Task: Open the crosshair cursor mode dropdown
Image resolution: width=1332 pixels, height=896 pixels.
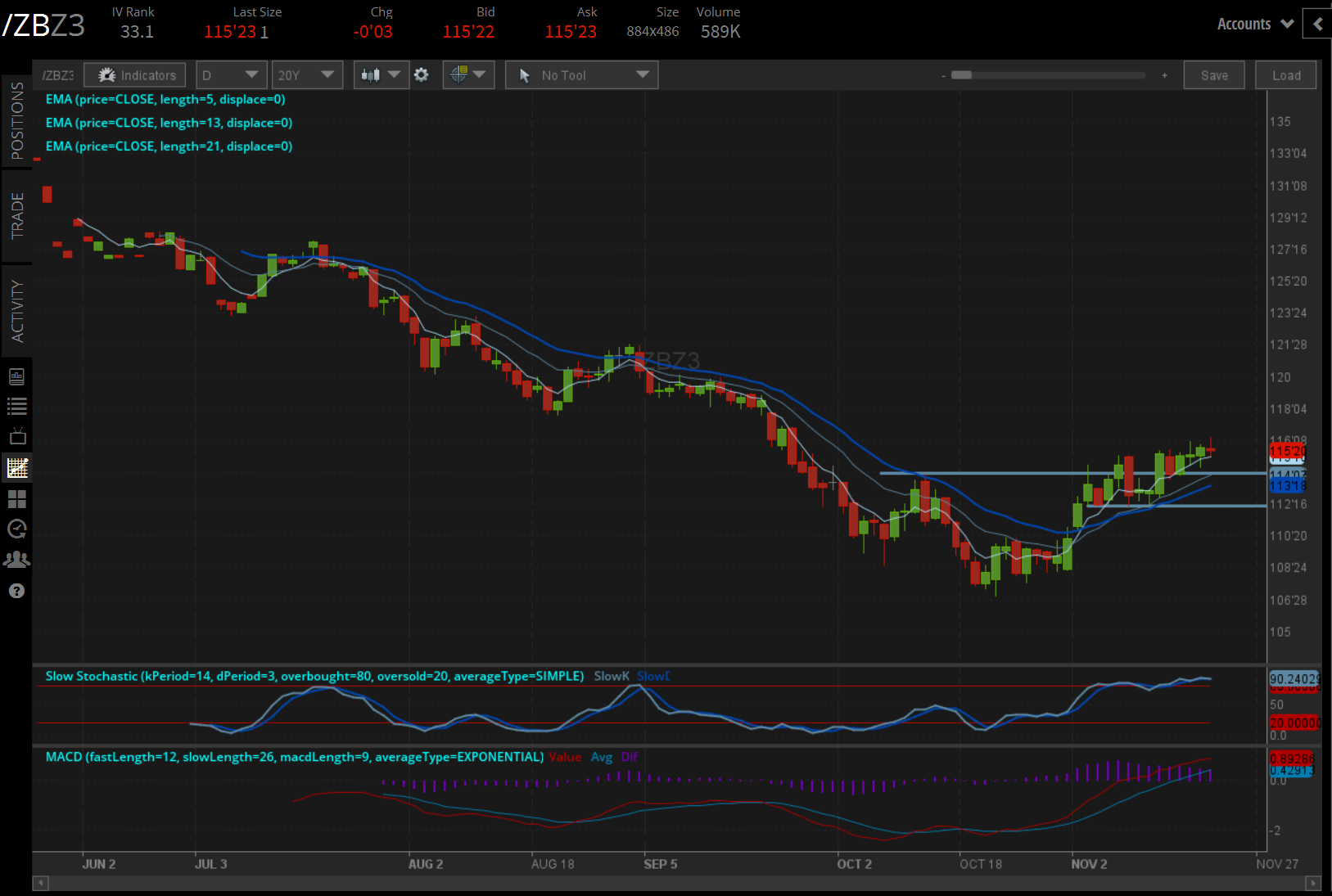Action: tap(468, 75)
